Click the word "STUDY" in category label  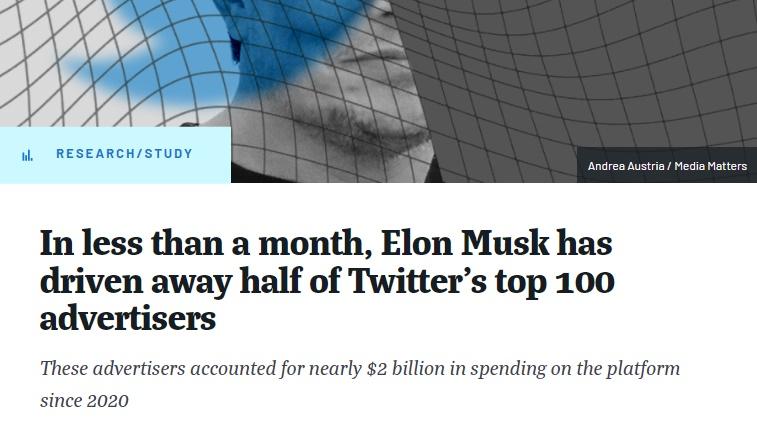[168, 154]
